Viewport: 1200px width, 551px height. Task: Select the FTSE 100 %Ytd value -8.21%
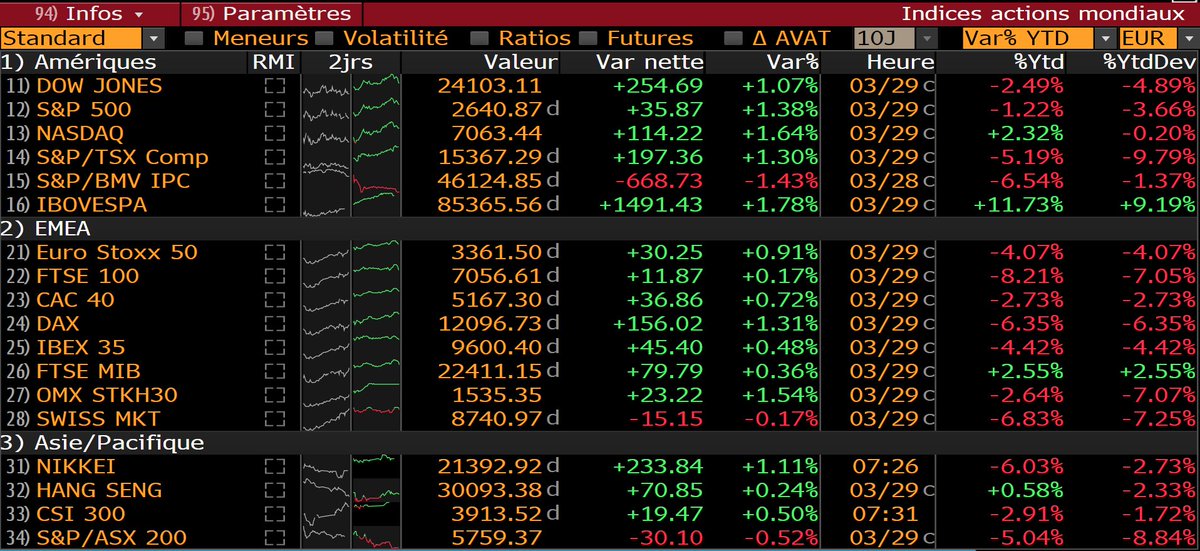[1026, 276]
